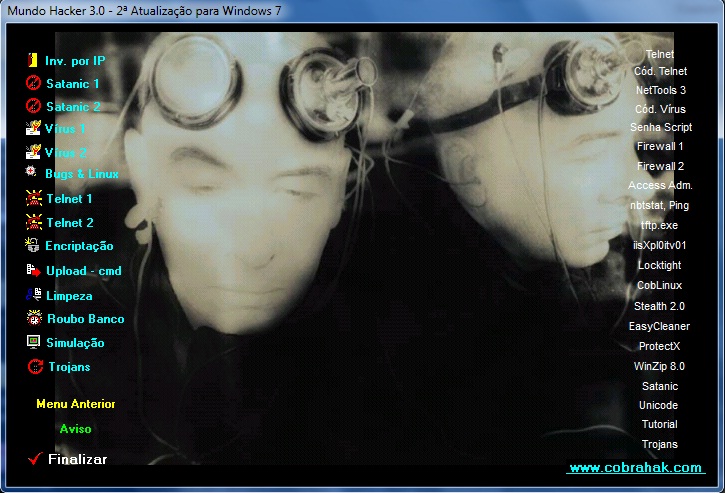Viewport: 725px width, 493px height.
Task: Click the icon next to Inv. por IP
Action: tap(33, 60)
